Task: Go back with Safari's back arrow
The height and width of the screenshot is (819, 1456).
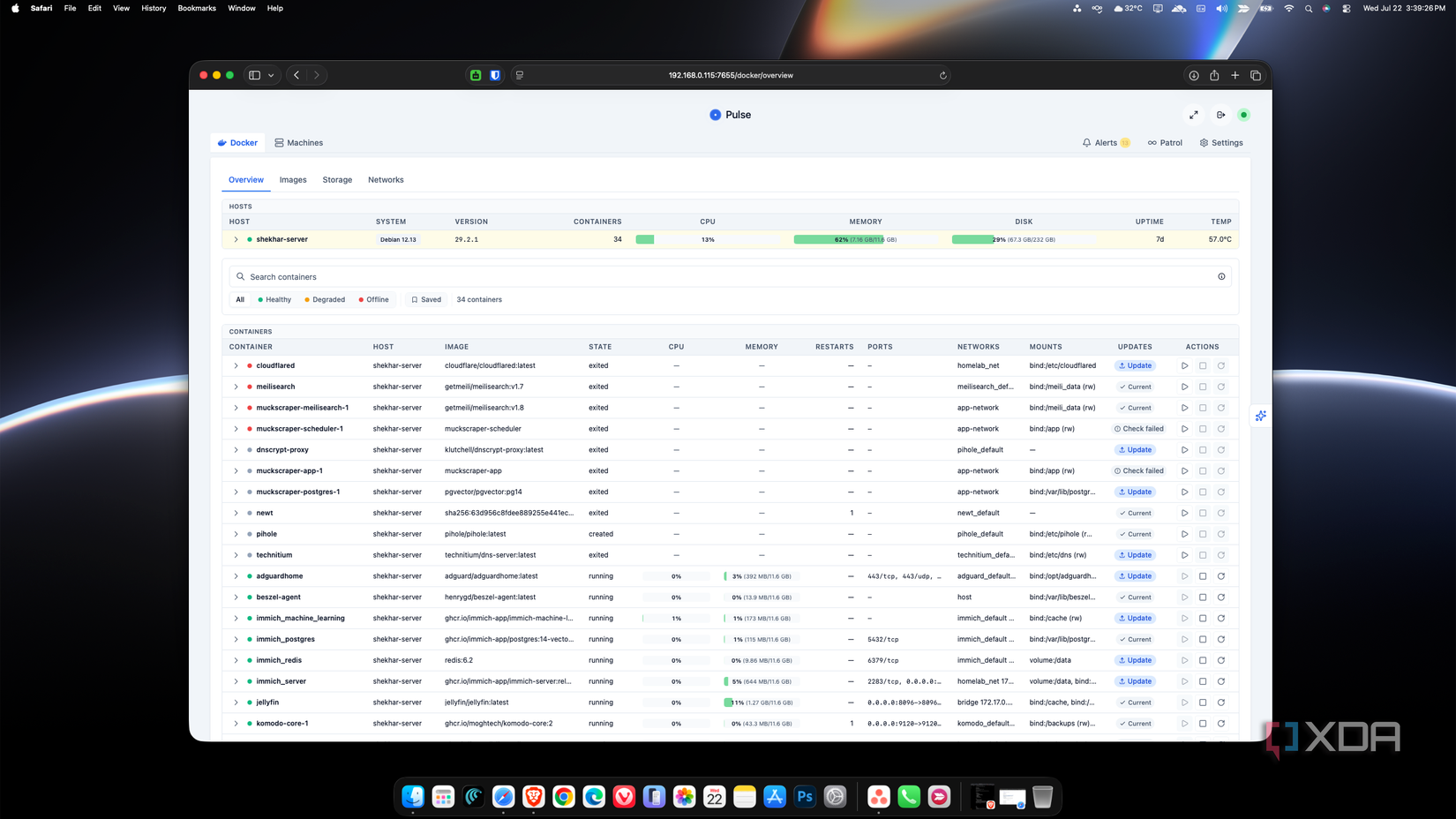Action: [x=296, y=76]
